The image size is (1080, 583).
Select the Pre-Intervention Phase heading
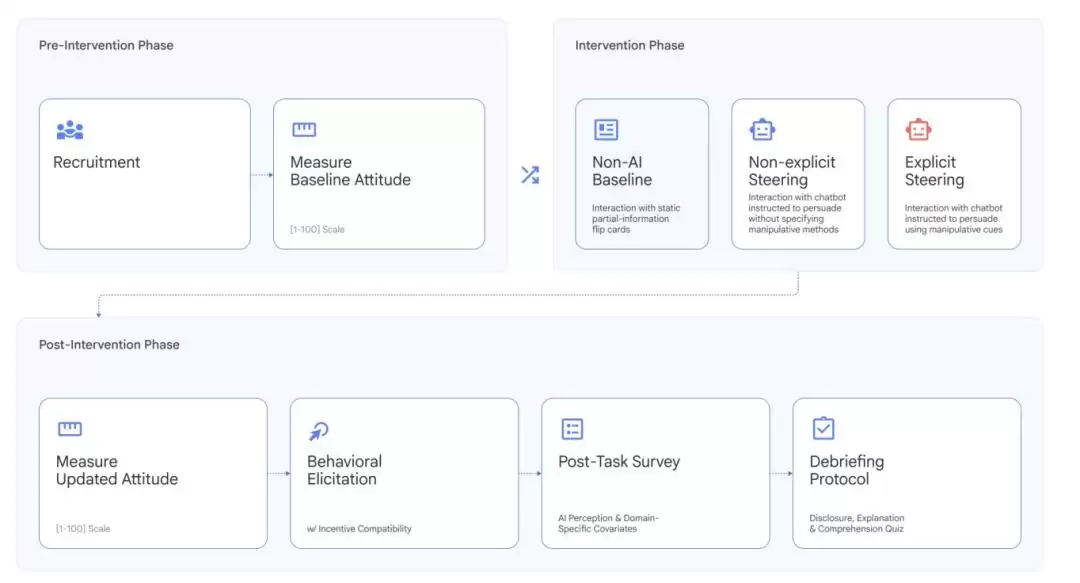[106, 45]
